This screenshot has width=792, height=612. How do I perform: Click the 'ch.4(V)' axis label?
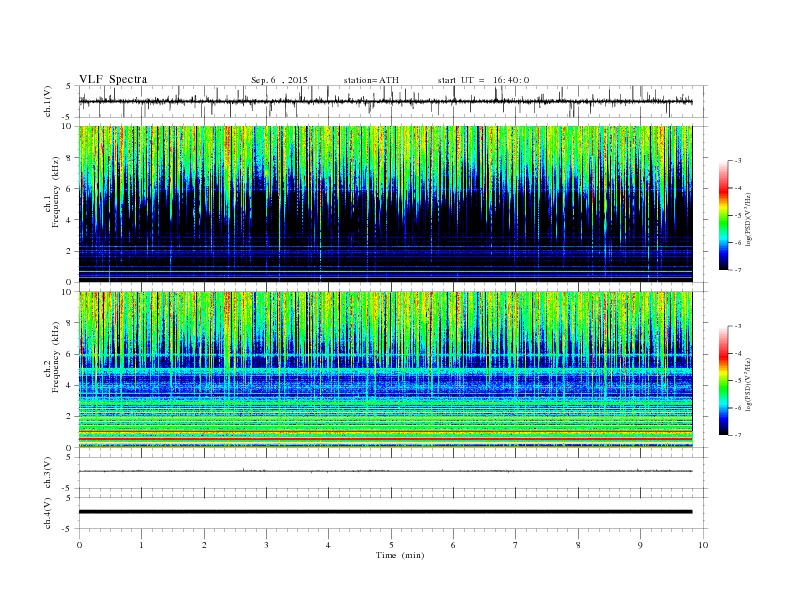(48, 513)
